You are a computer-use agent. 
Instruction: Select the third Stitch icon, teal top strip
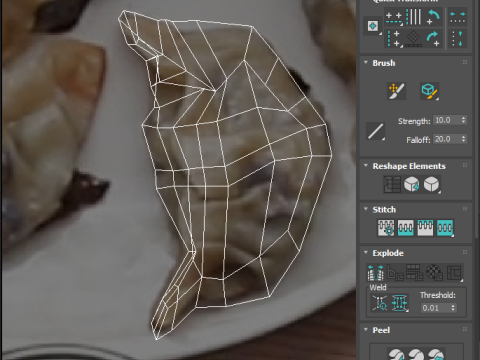click(425, 228)
